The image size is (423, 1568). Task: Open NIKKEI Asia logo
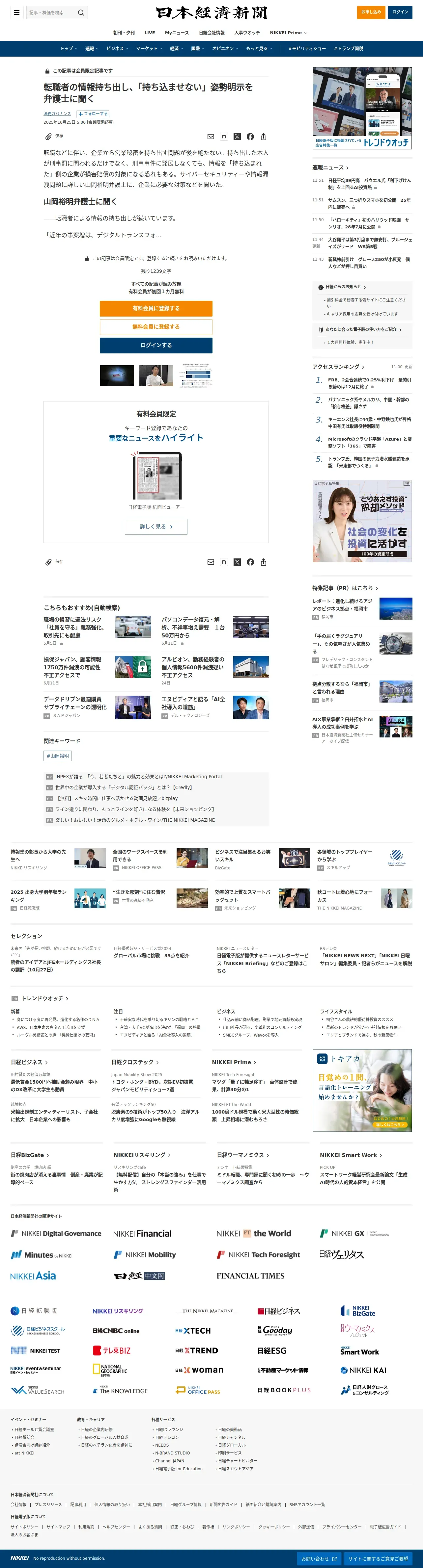point(33,1276)
